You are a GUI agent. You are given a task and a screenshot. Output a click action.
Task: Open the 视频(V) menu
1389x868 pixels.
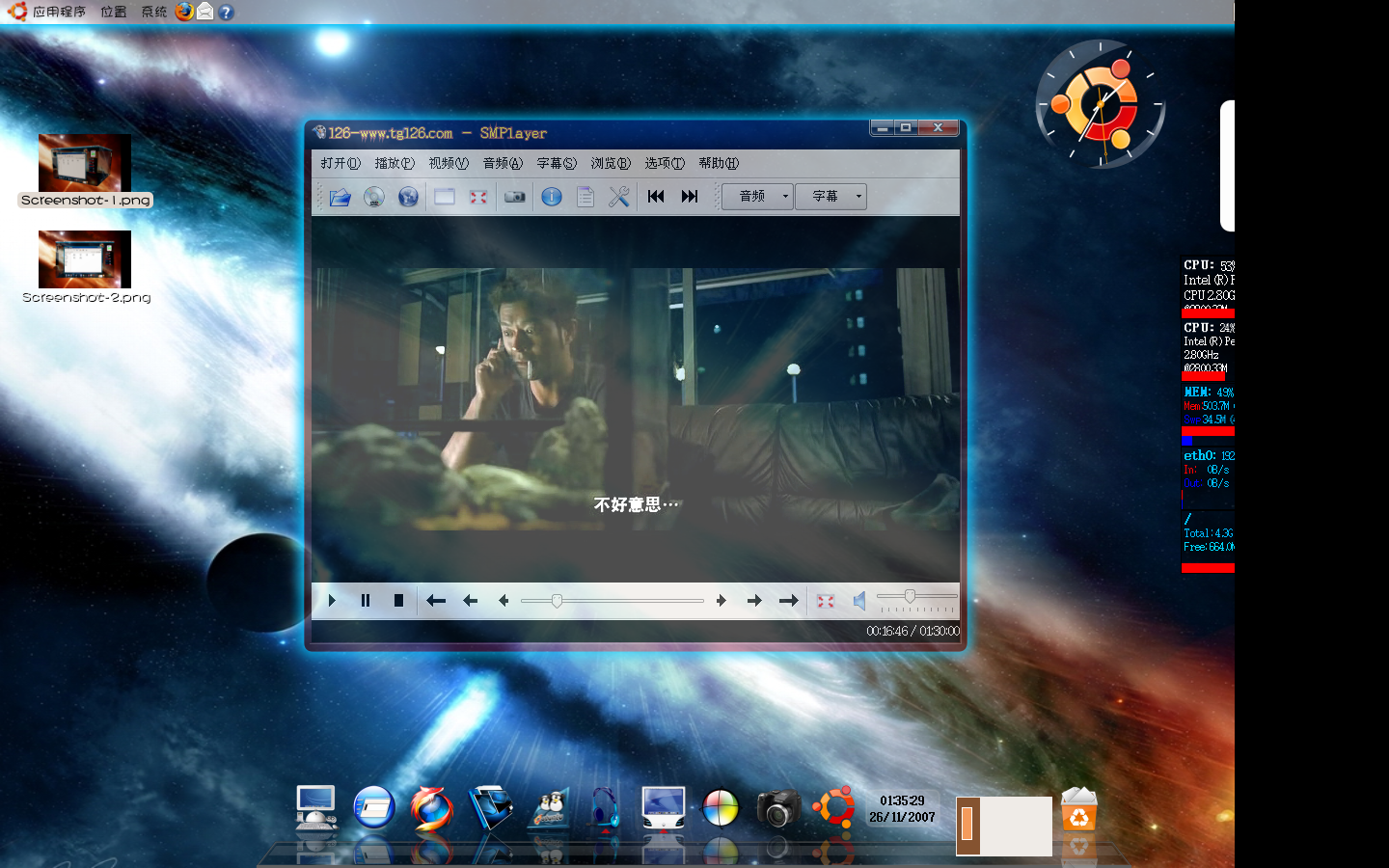click(x=449, y=163)
